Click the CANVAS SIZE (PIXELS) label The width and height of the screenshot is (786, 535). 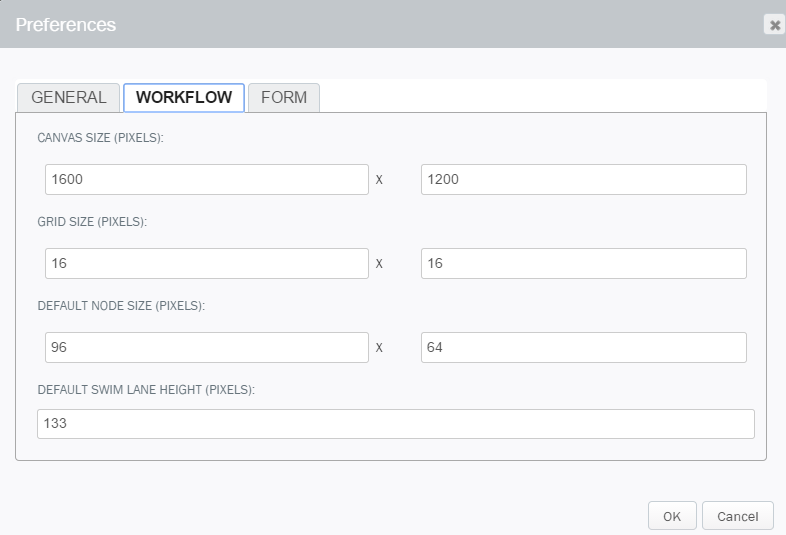[100, 138]
